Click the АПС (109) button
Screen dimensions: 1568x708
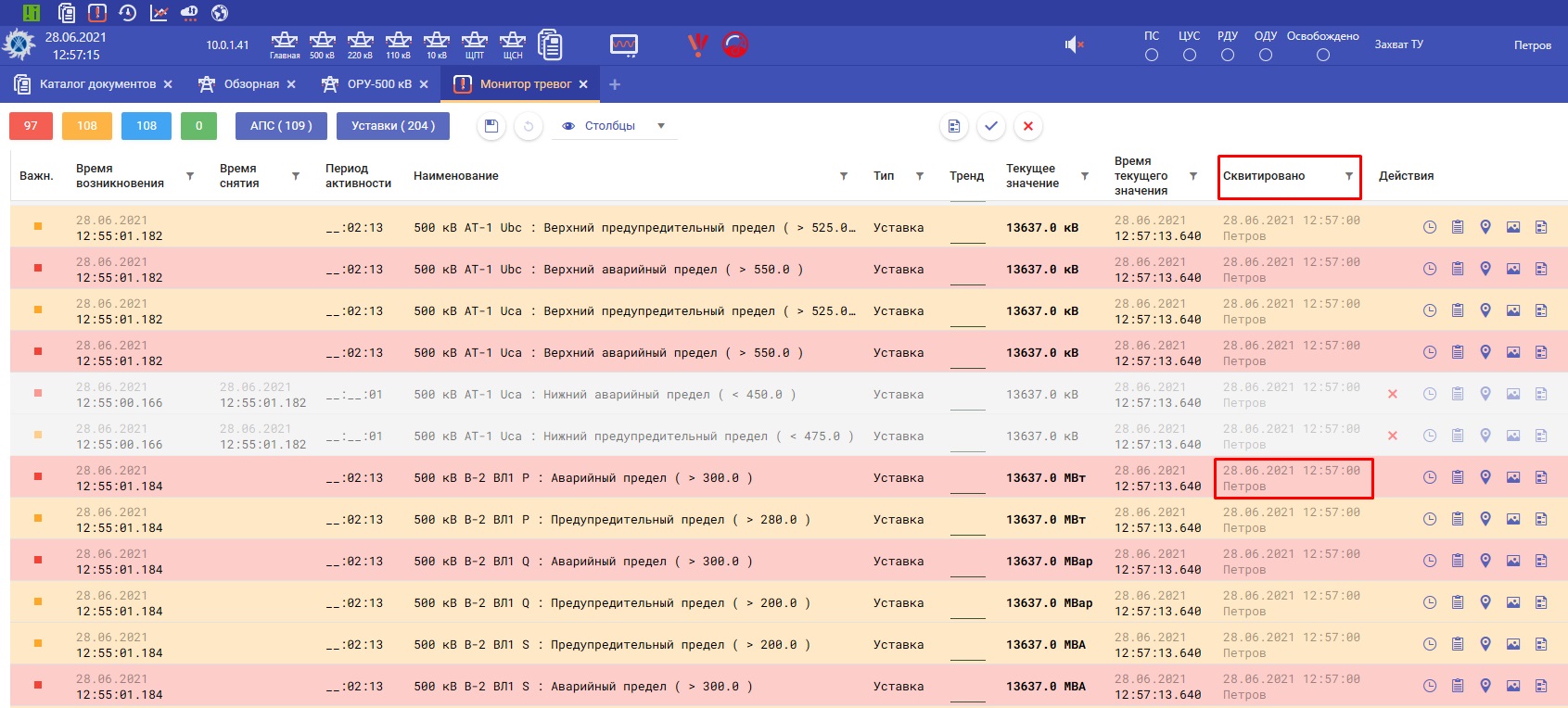(281, 126)
